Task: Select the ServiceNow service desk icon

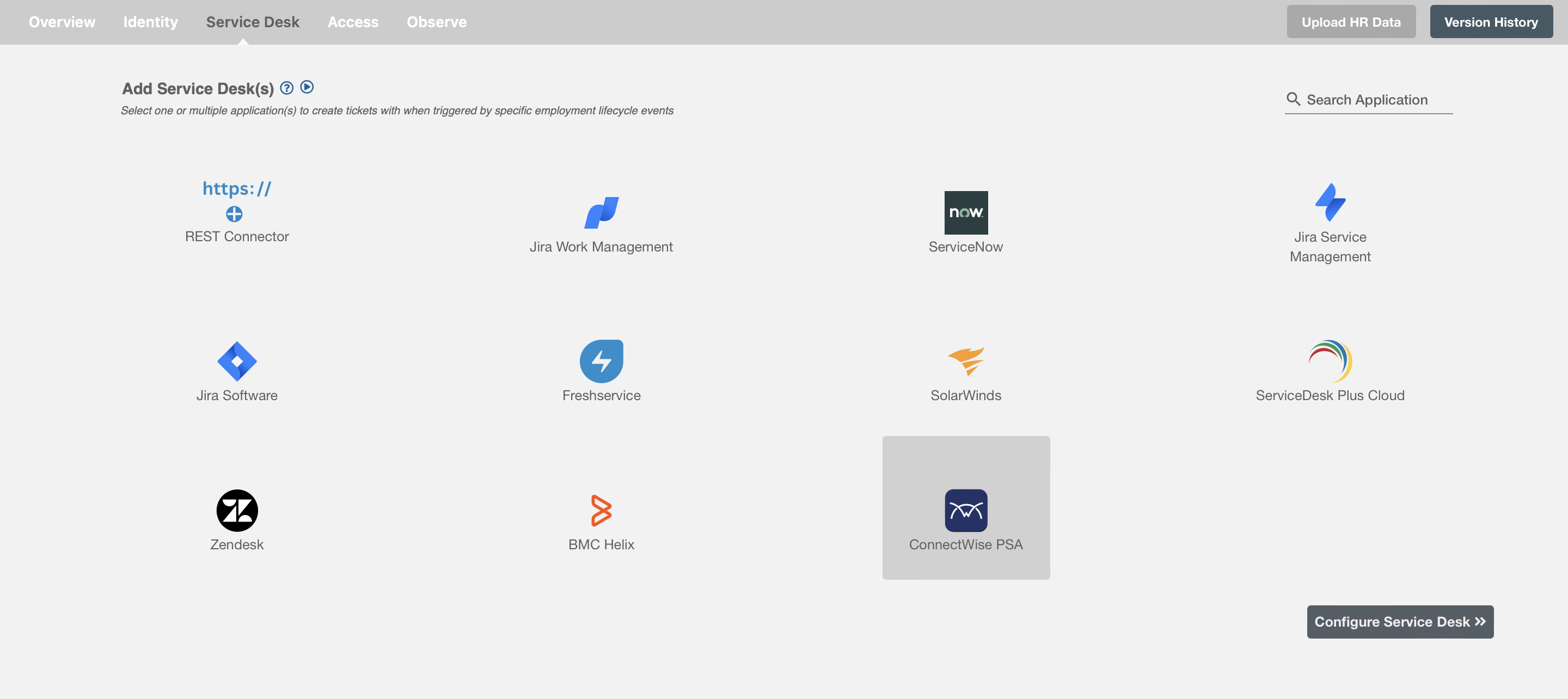Action: [966, 212]
